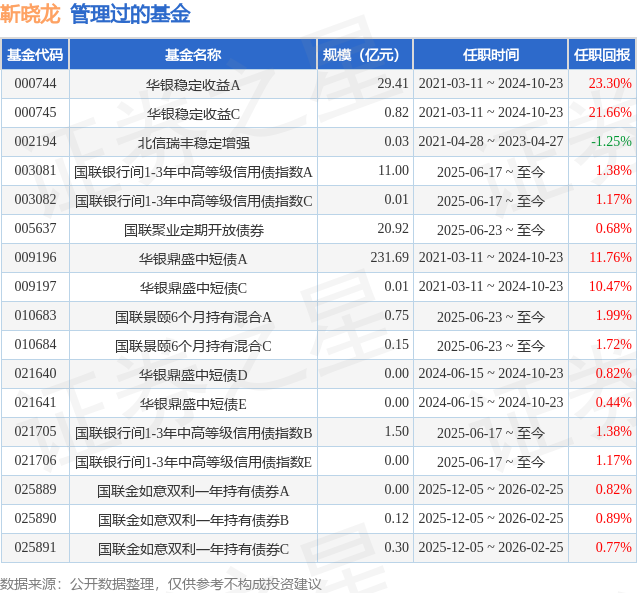Open fund code 000744

click(35, 84)
